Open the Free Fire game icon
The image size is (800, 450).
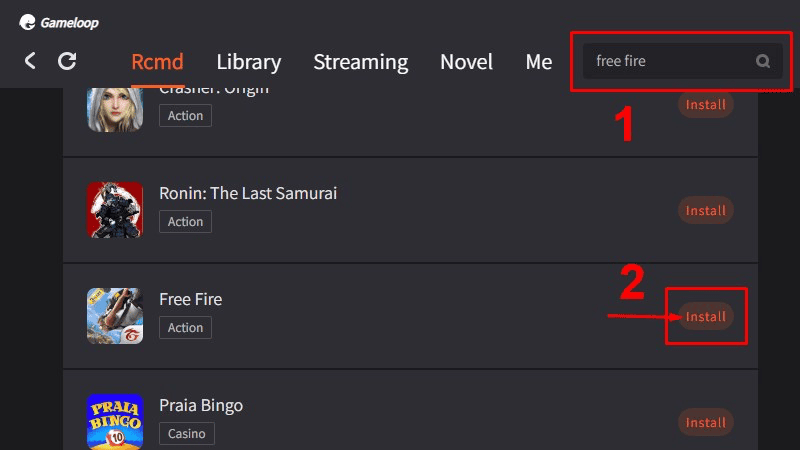pos(115,316)
